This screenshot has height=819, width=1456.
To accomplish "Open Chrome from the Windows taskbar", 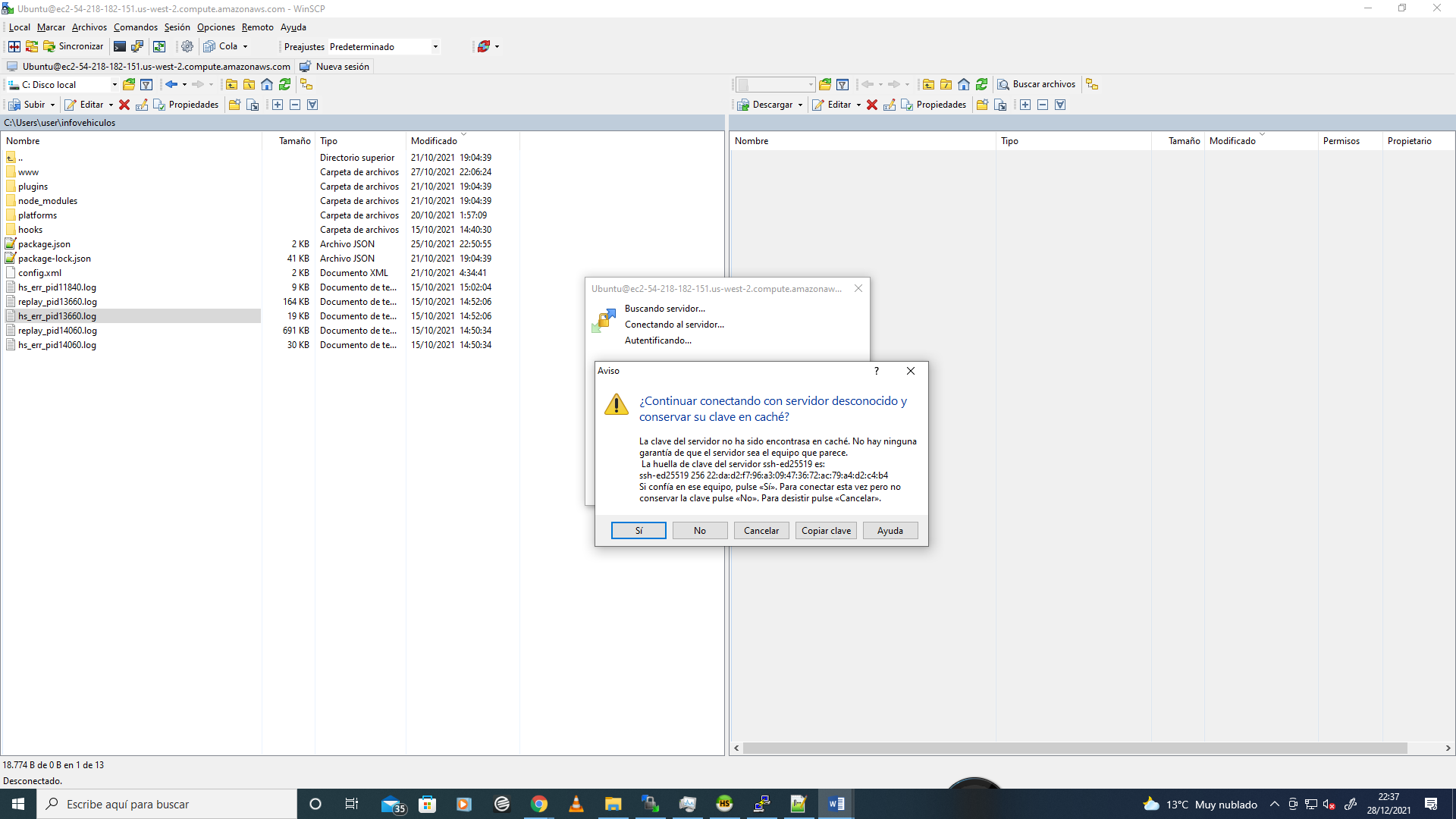I will [538, 804].
